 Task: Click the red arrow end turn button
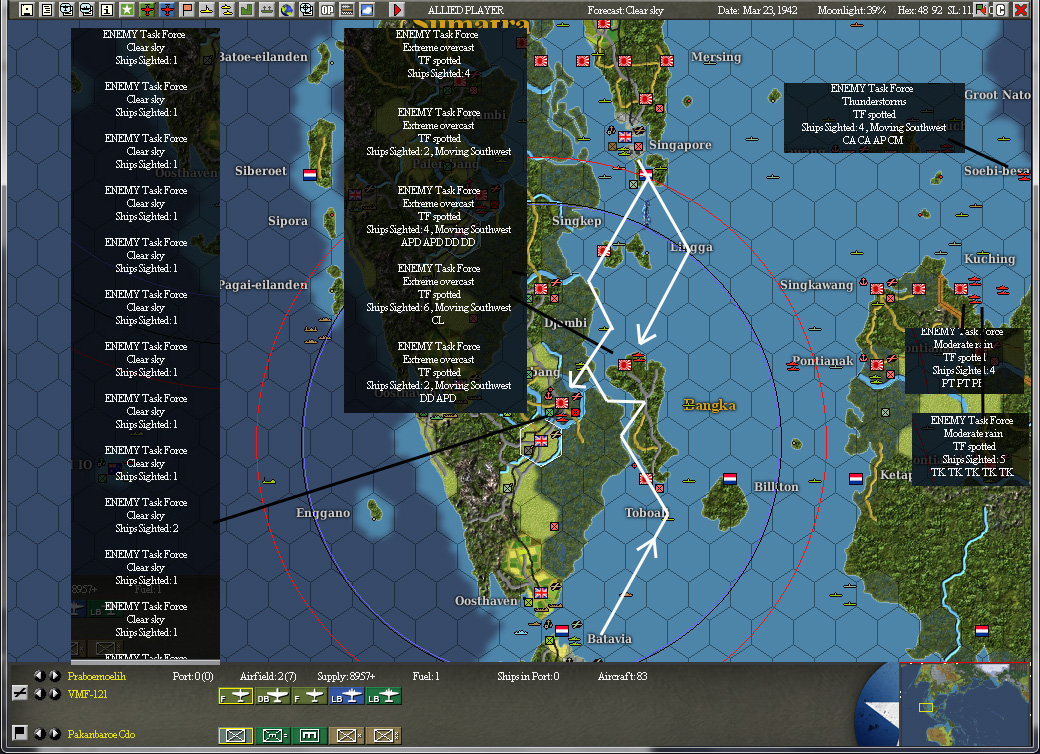pos(397,9)
